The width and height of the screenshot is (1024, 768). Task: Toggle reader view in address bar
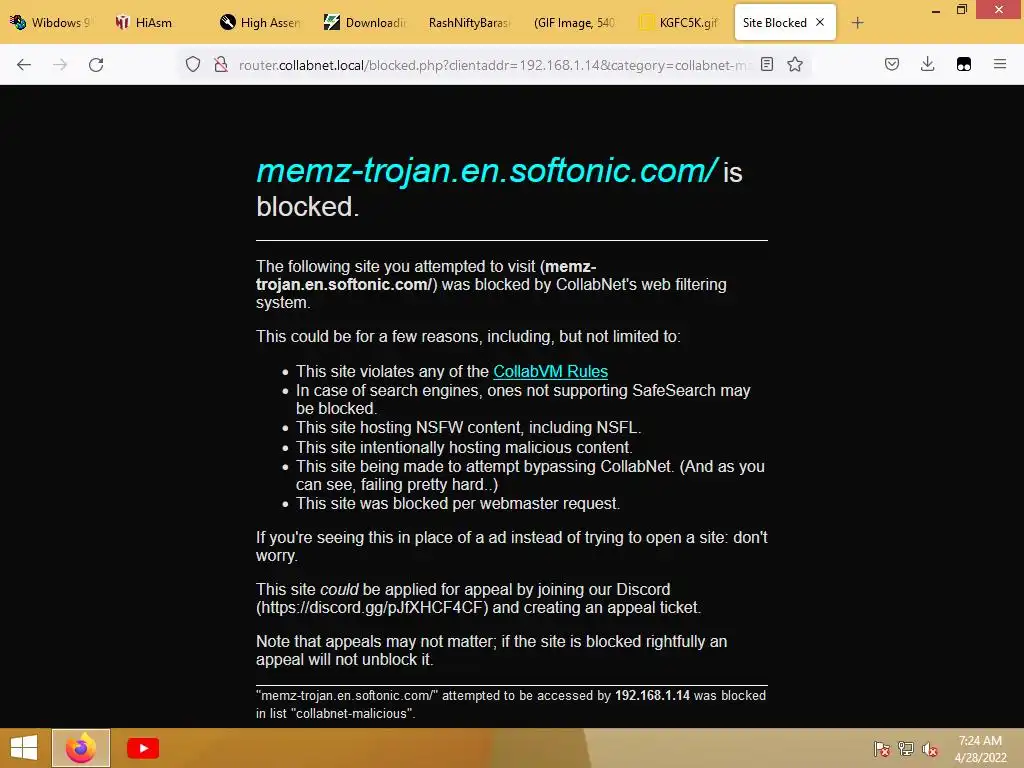(x=767, y=64)
